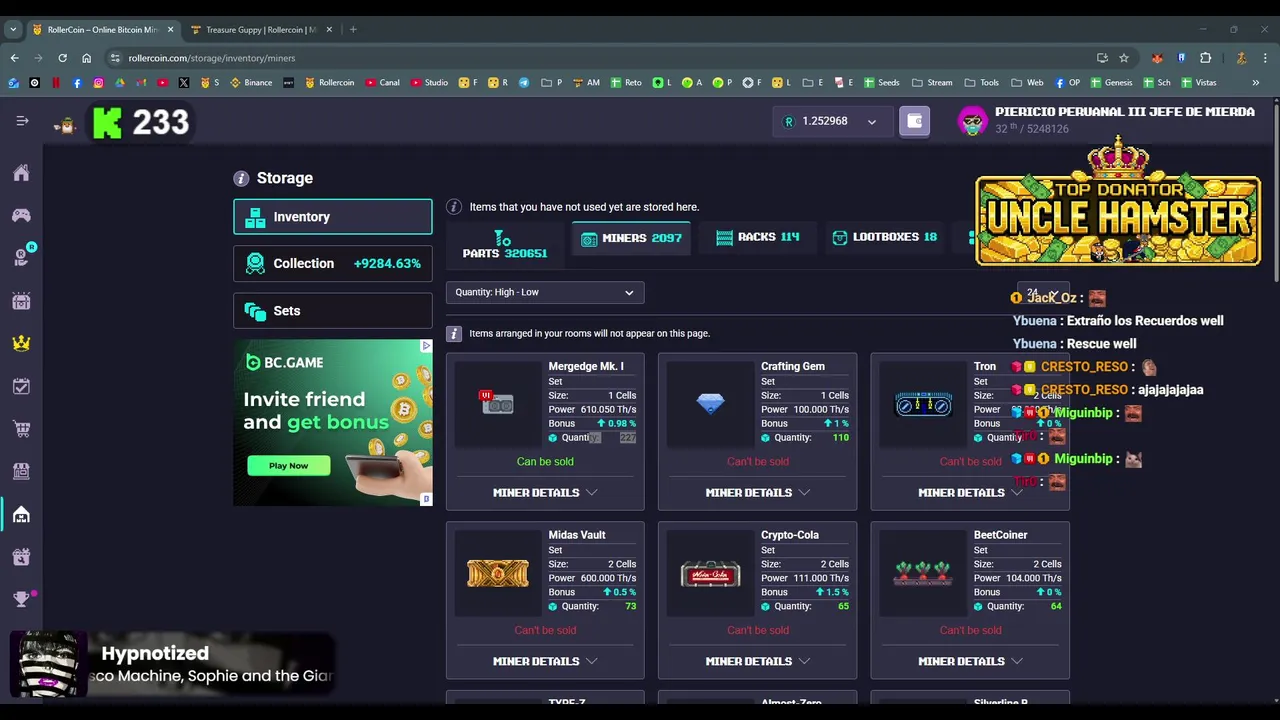Click Play Now in BC.GAME ad
This screenshot has height=720, width=1280.
click(x=288, y=465)
